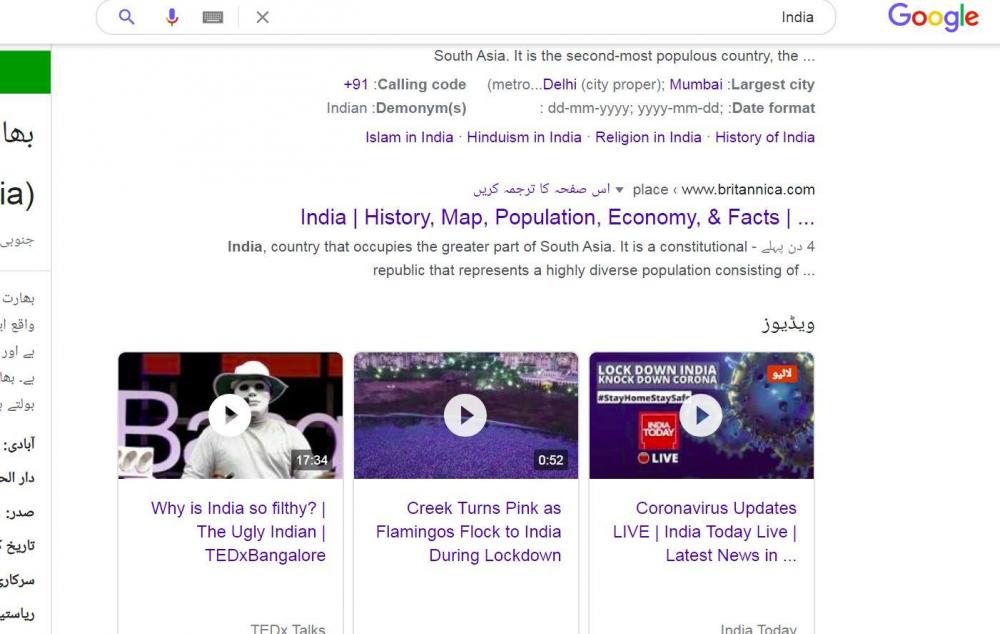Click the search magnifier icon
1000x634 pixels.
click(127, 17)
